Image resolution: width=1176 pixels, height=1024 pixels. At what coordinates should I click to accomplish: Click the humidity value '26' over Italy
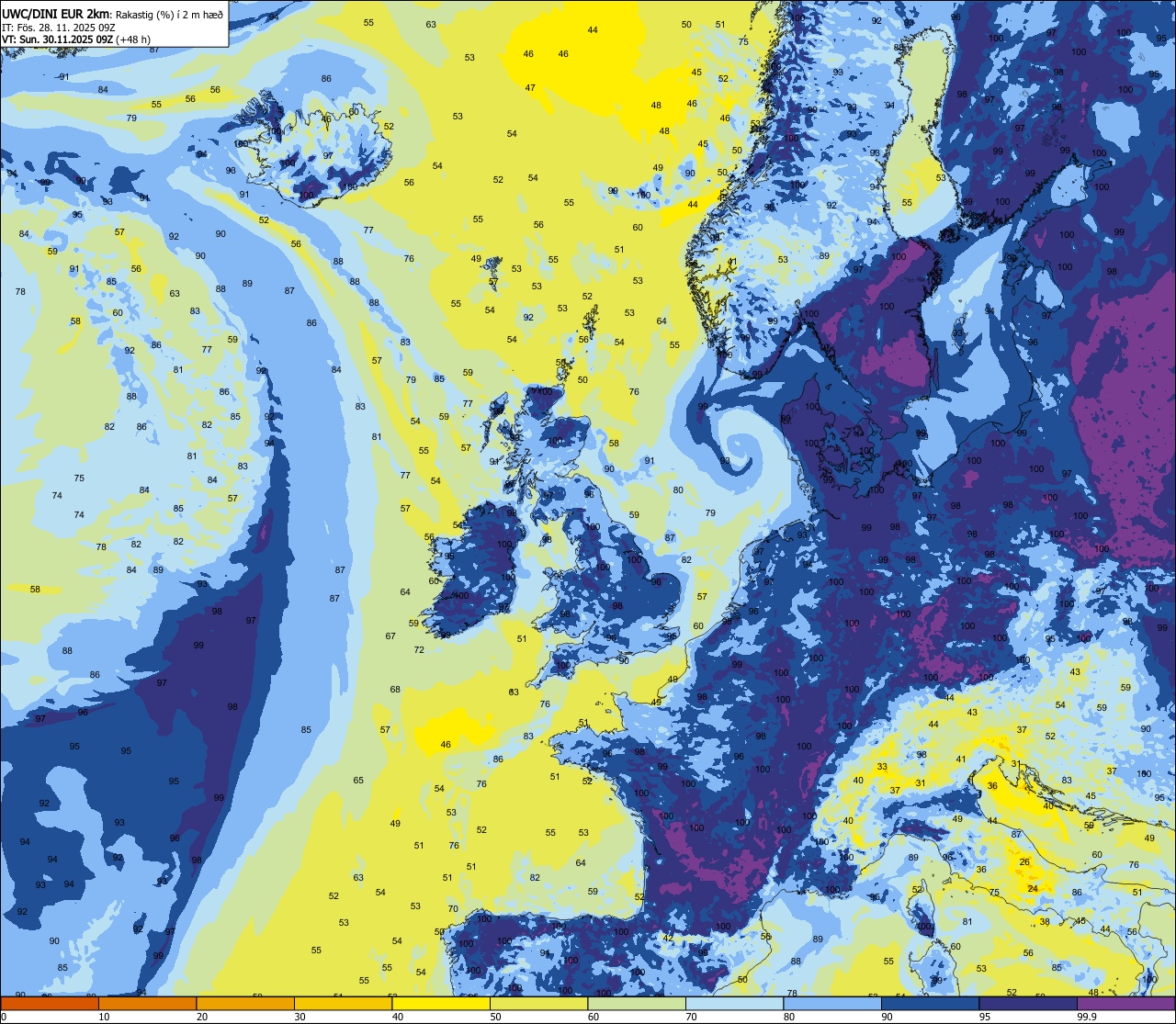[1025, 862]
